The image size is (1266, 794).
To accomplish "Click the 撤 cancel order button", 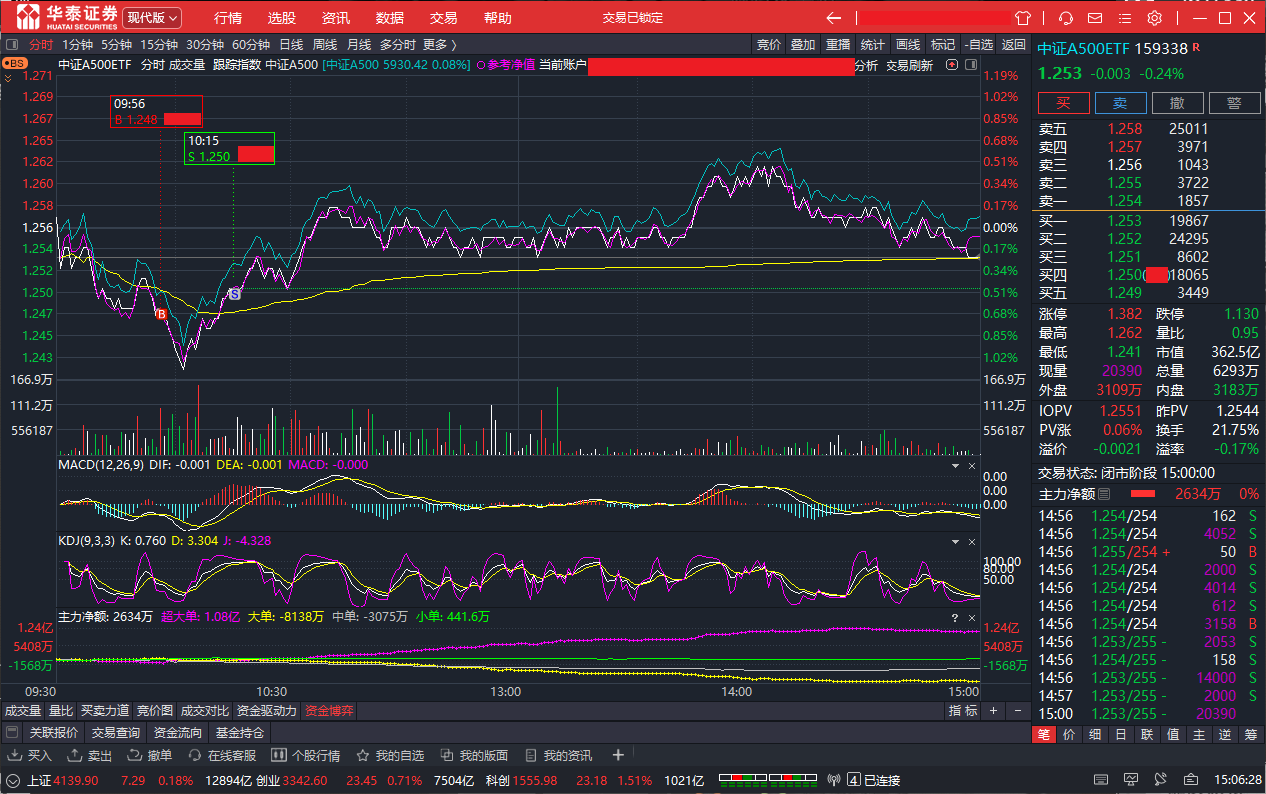I will 1176,103.
